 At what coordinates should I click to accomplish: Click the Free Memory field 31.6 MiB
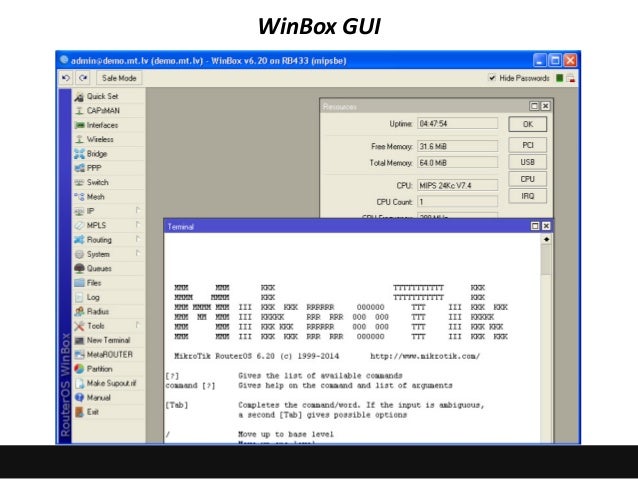click(x=457, y=146)
